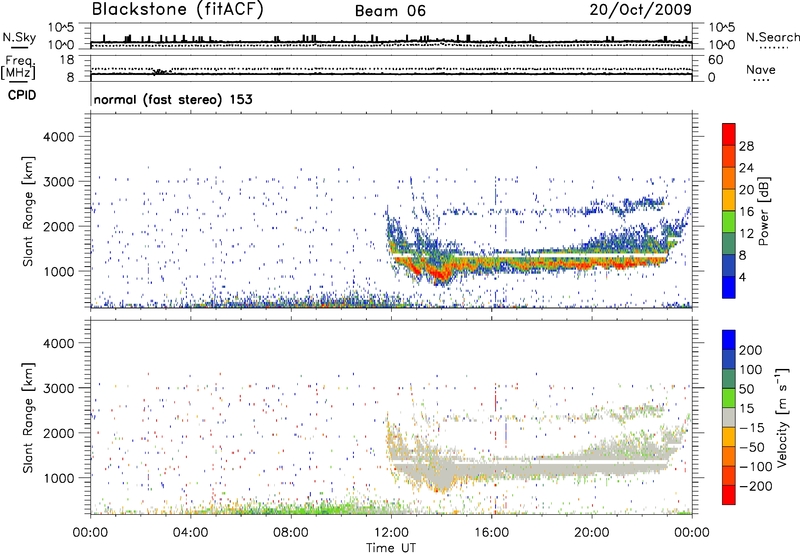
Task: Click the 'CPID' label
Action: tap(22, 95)
